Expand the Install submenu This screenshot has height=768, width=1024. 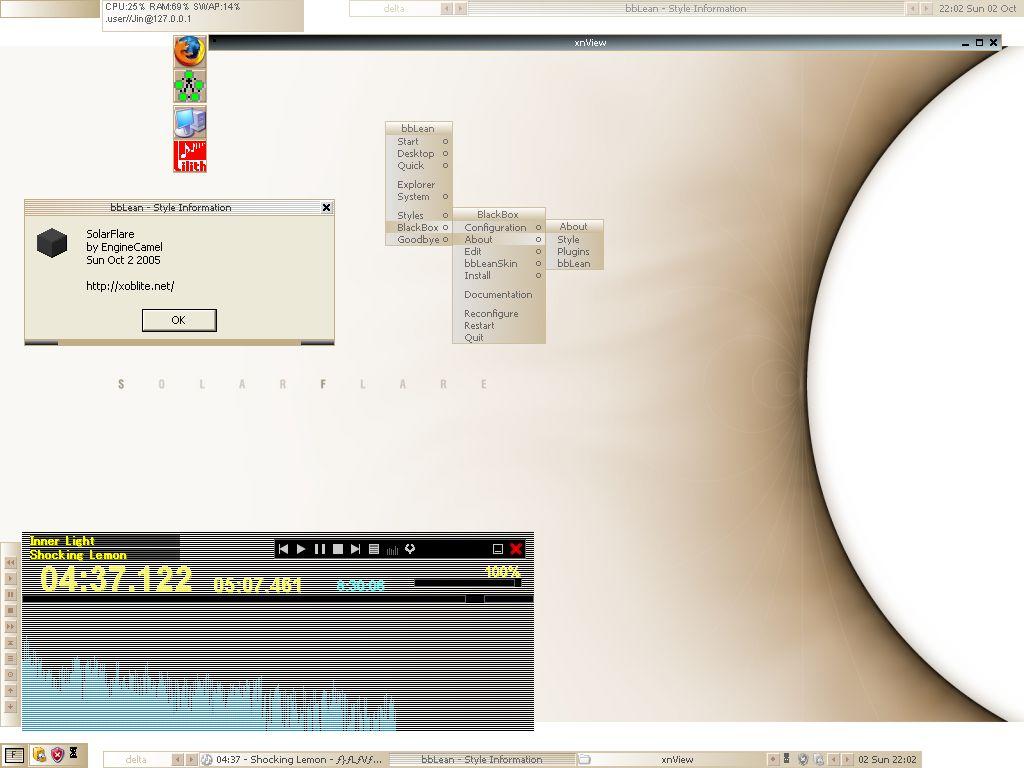[499, 276]
